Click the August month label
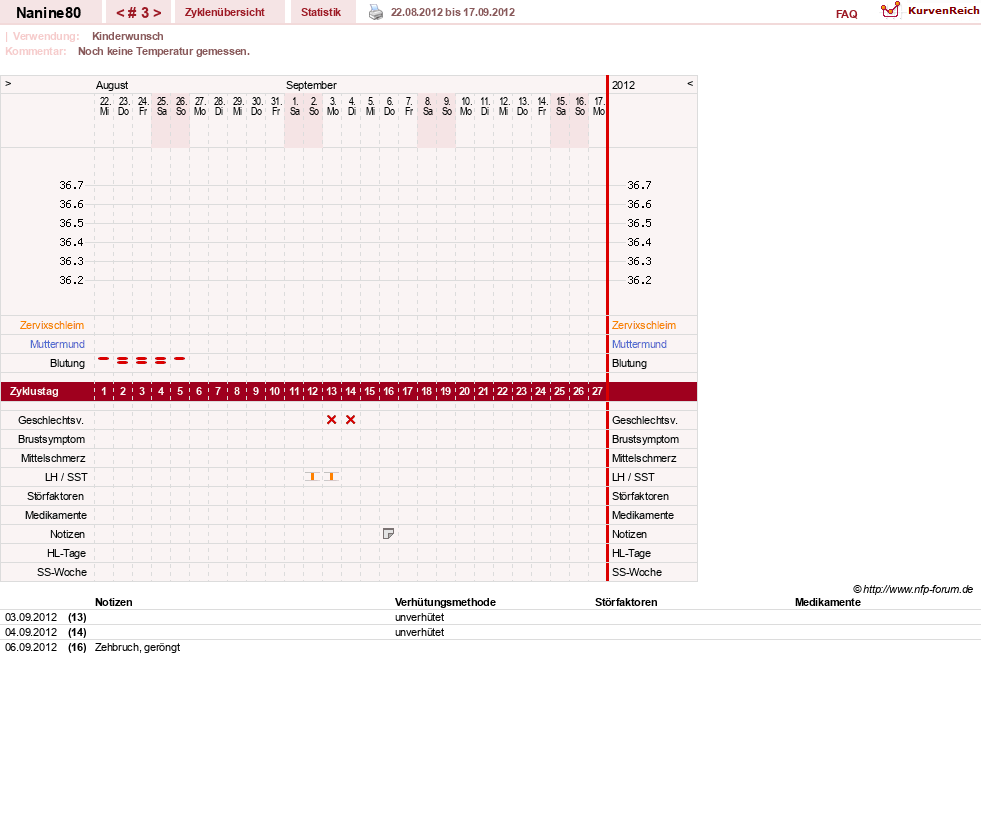 112,85
